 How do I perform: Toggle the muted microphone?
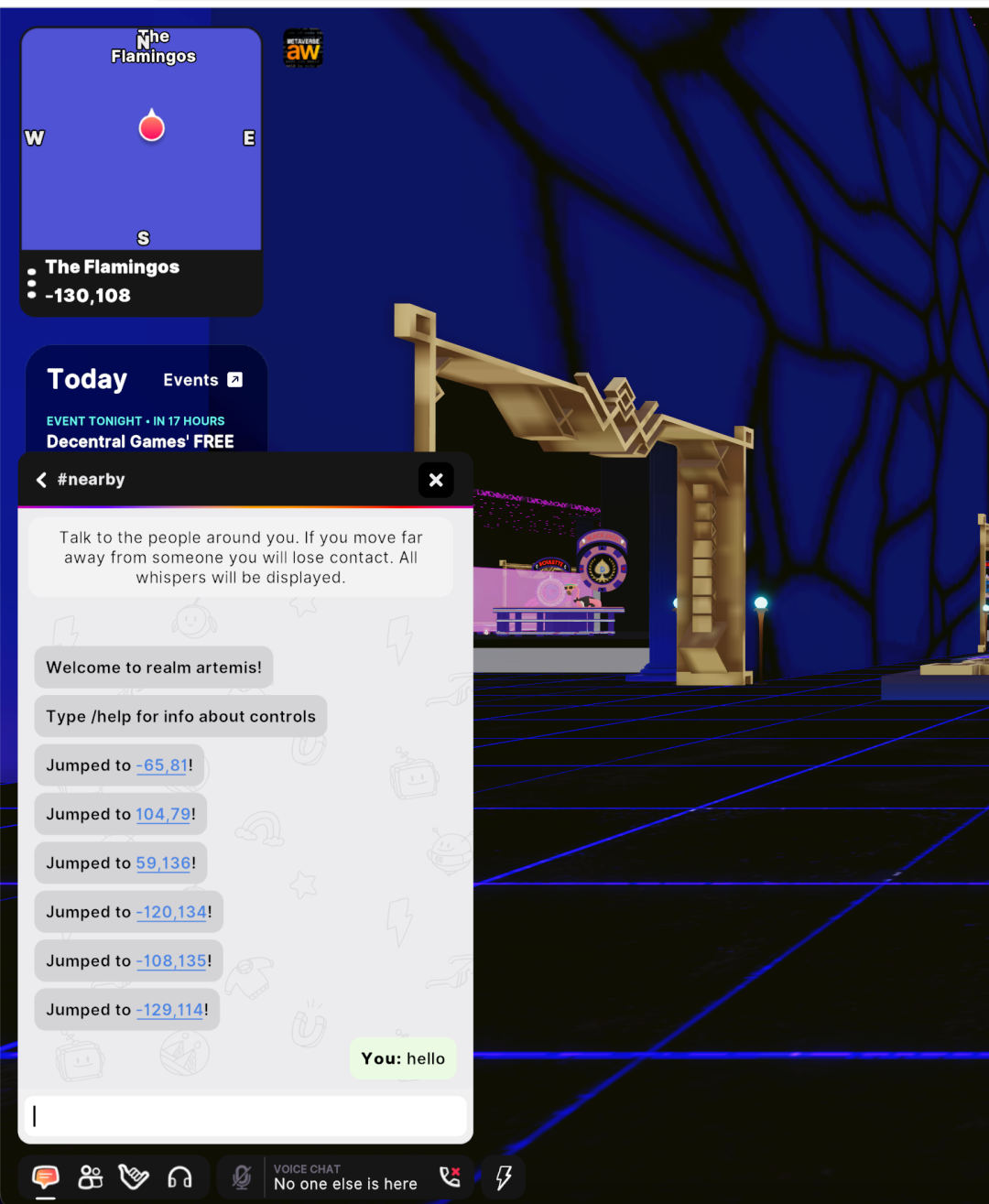click(242, 1177)
